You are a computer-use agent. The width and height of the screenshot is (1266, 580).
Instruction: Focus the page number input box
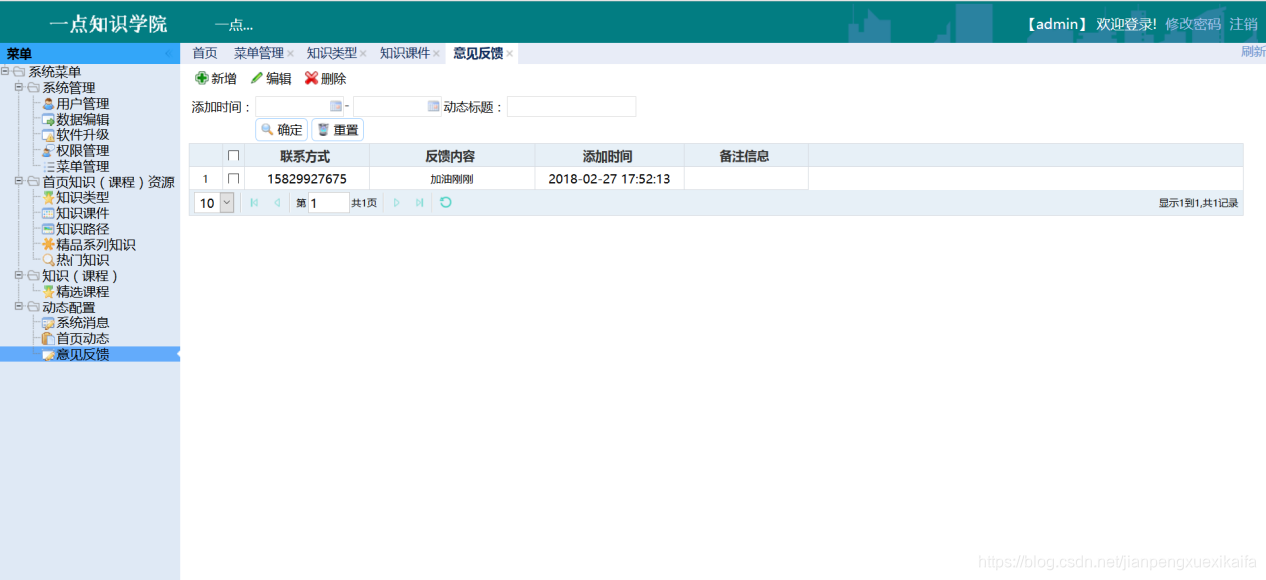click(329, 203)
